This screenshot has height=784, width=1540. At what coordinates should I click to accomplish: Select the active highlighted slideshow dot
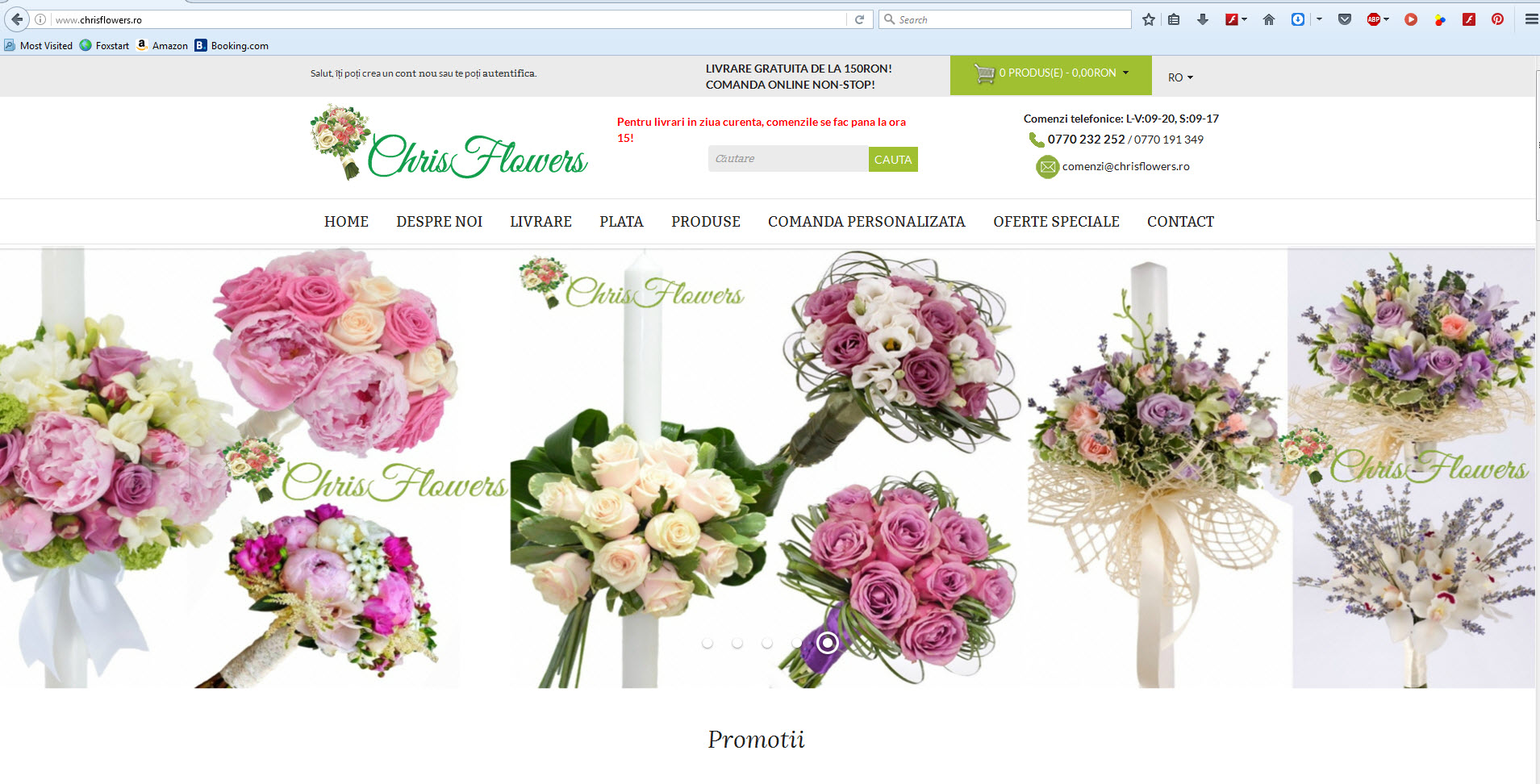[827, 643]
